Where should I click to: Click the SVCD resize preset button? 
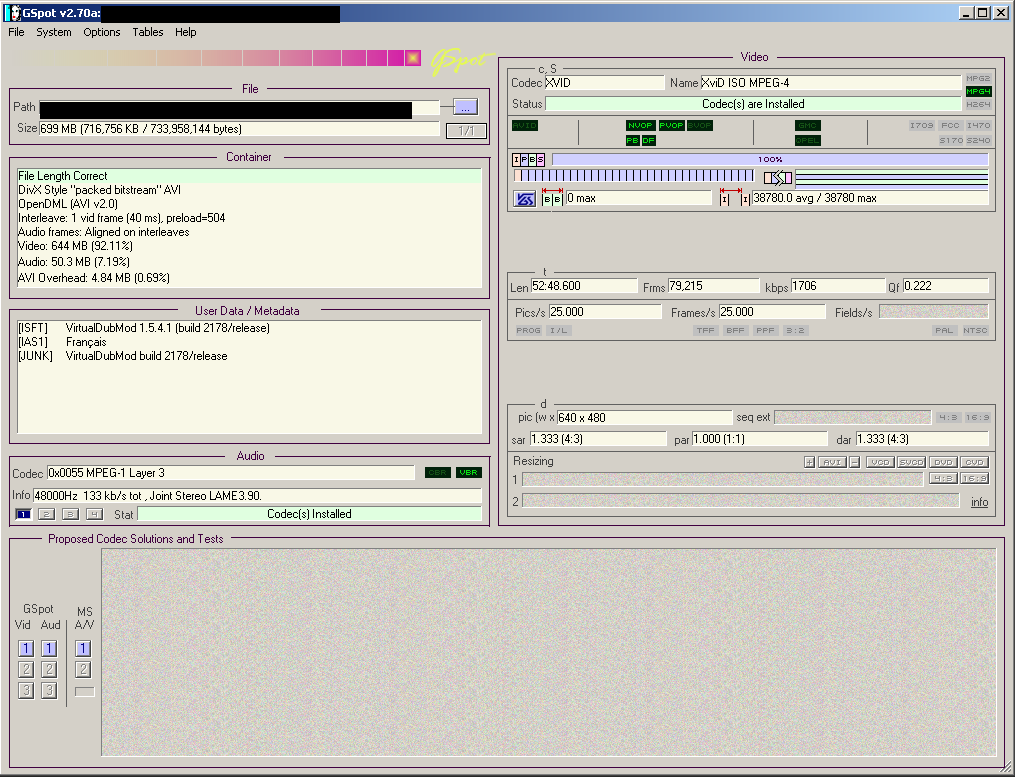911,462
